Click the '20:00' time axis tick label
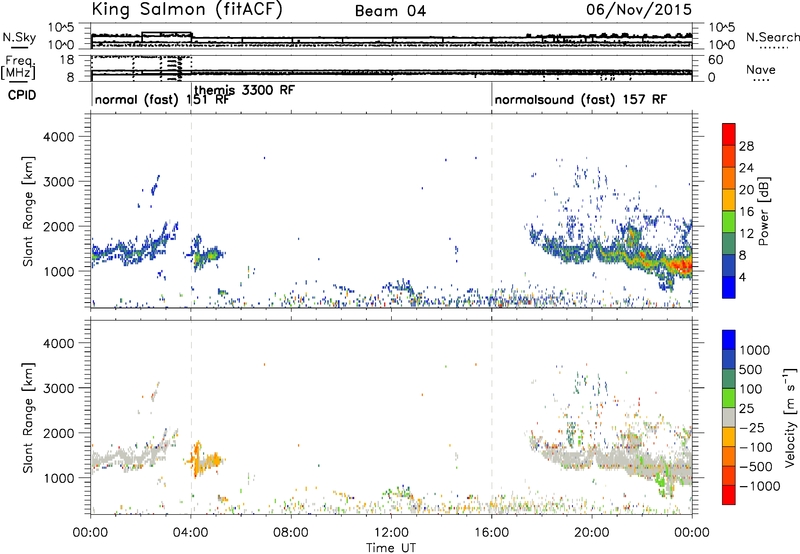 coord(592,533)
